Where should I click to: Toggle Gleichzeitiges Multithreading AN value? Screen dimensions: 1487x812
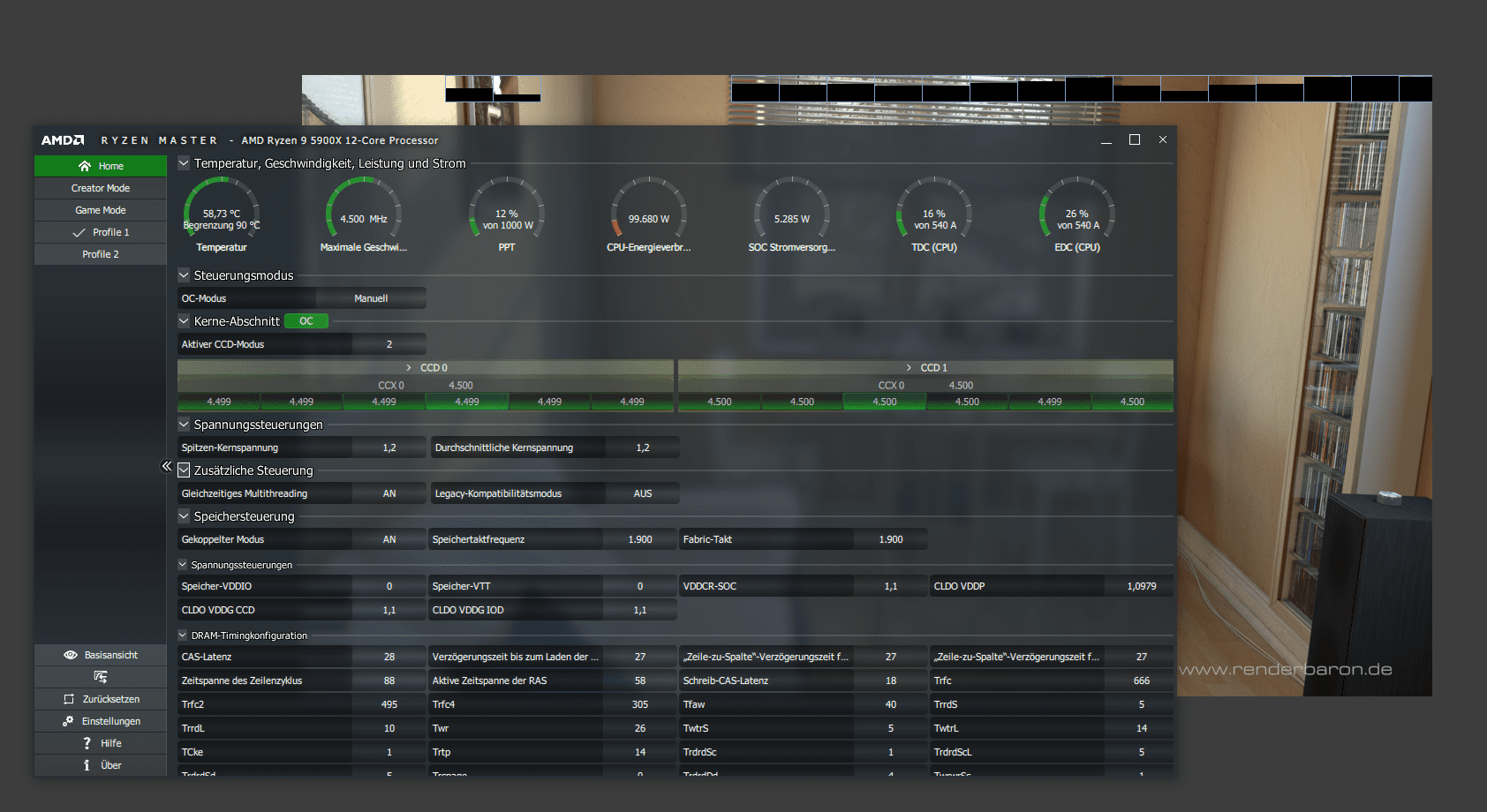tap(389, 493)
